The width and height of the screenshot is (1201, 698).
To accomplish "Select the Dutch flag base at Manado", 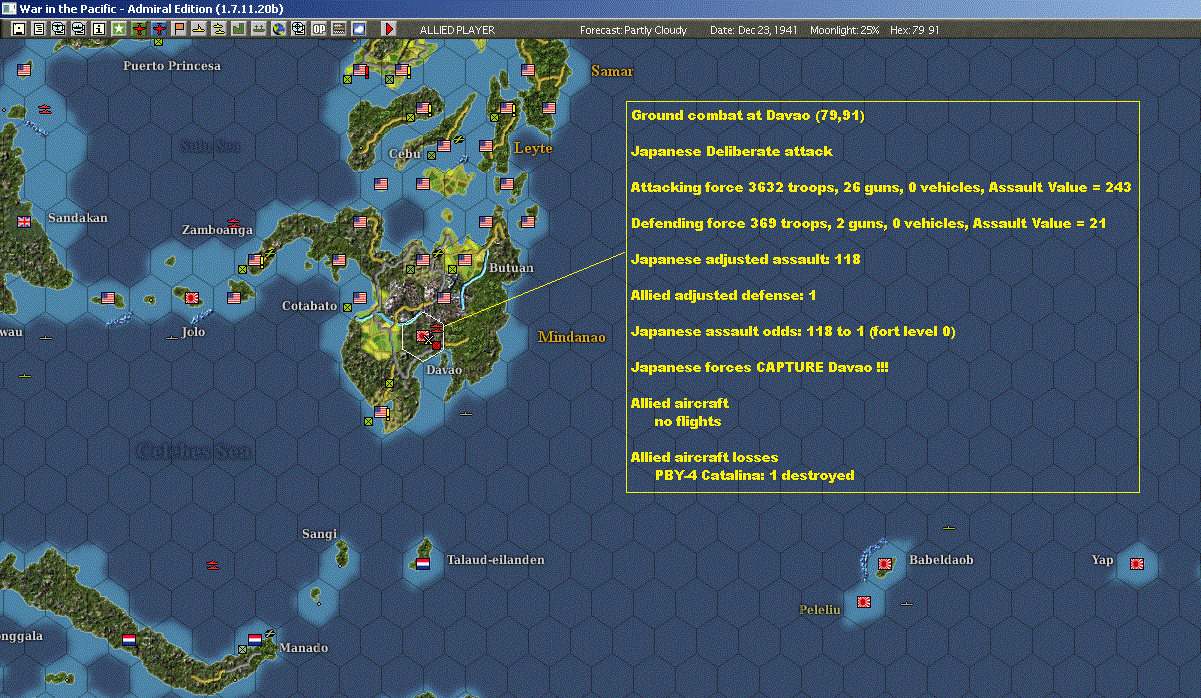I will click(255, 638).
